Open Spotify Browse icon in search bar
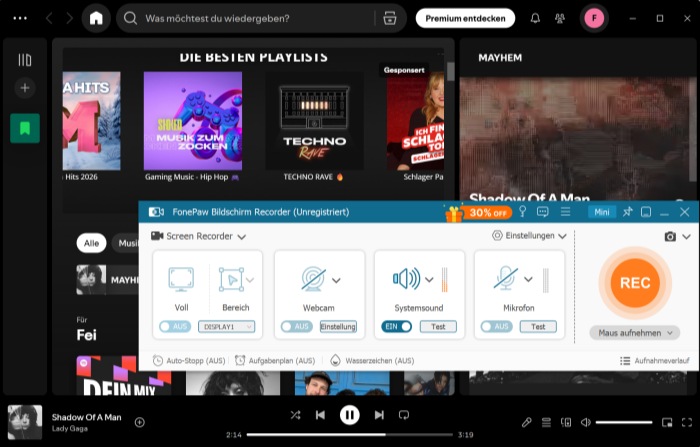This screenshot has height=447, width=700. 390,18
